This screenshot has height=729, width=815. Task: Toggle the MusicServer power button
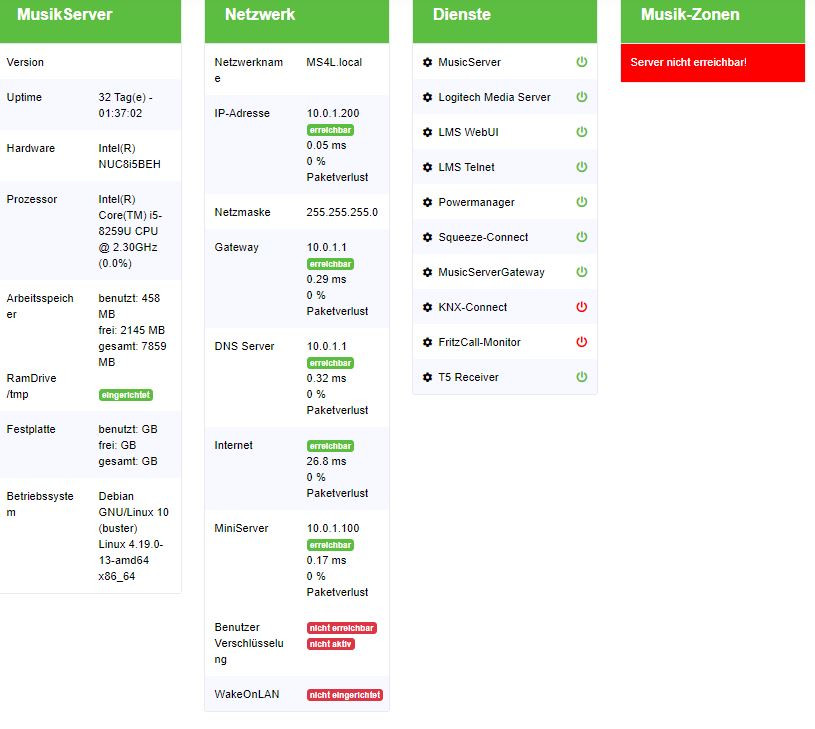pyautogui.click(x=582, y=62)
